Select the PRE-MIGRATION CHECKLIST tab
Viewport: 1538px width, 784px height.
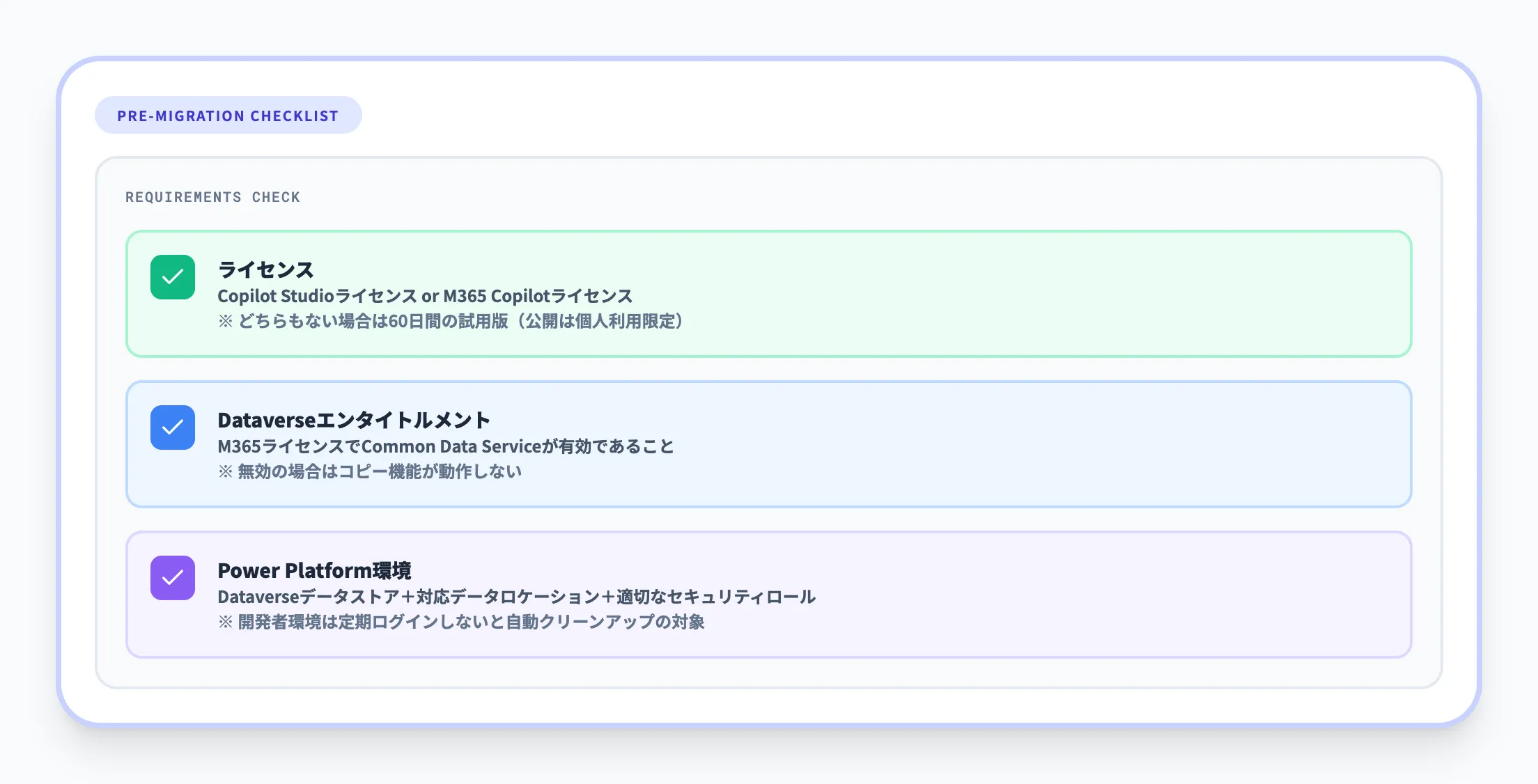[228, 116]
